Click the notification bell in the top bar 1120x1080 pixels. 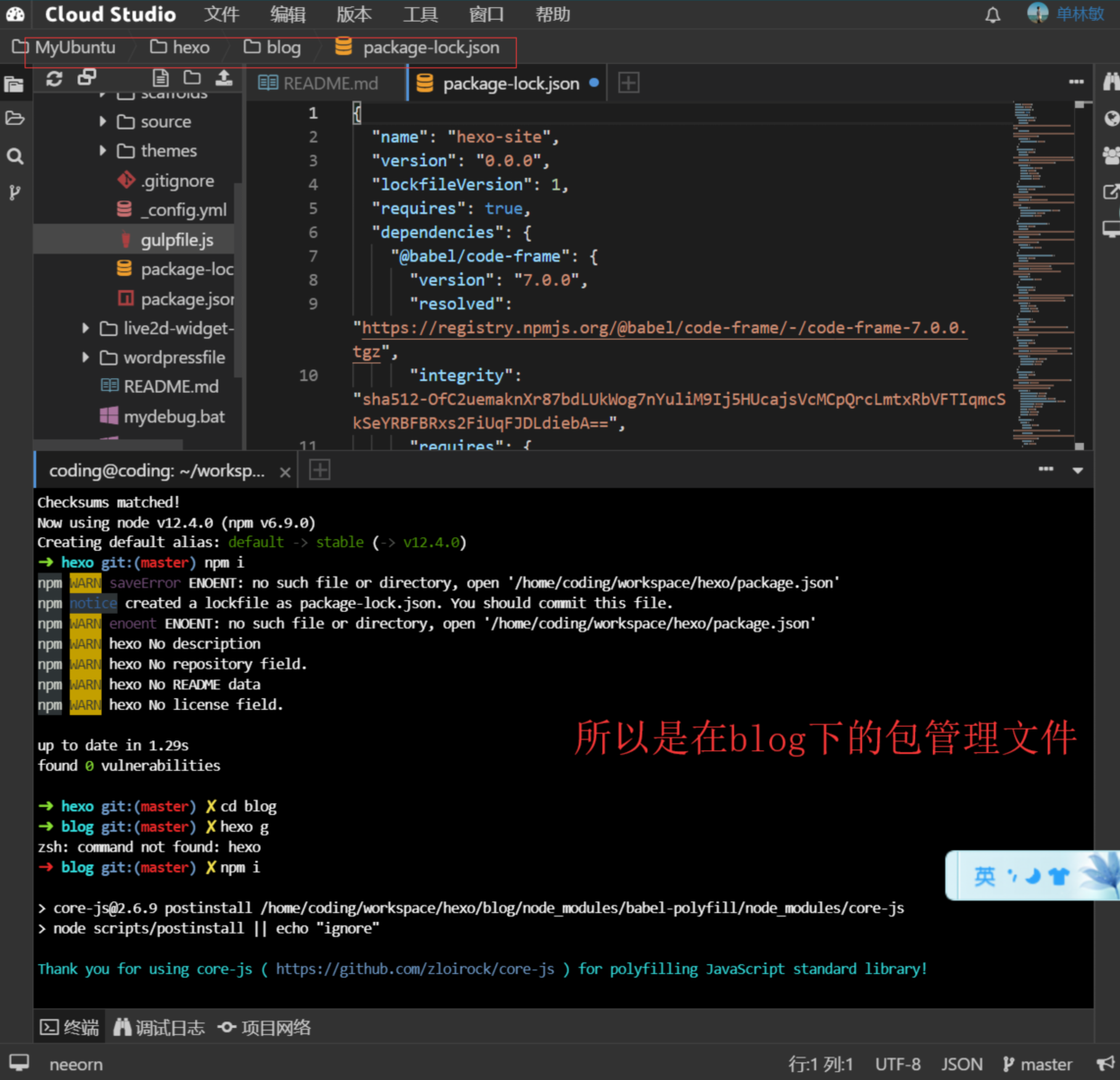(992, 14)
